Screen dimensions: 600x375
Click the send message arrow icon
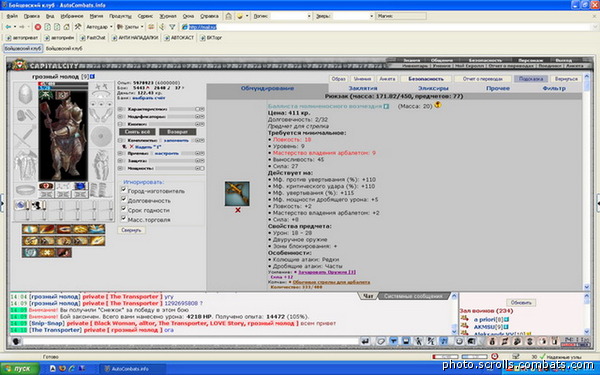tap(365, 341)
